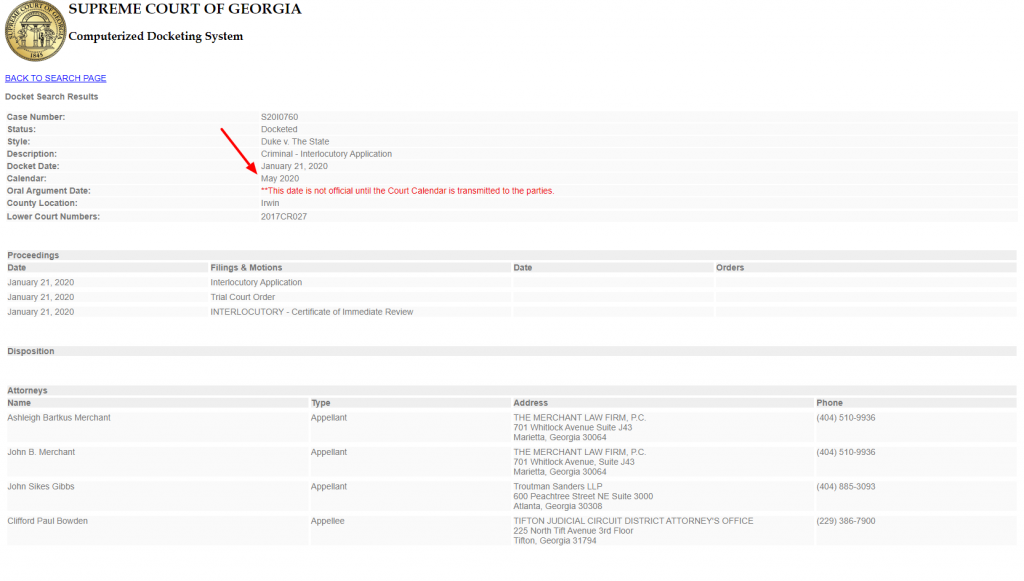Click the Duke v. The State style text
Screen dimensions: 1024x581
coord(295,142)
